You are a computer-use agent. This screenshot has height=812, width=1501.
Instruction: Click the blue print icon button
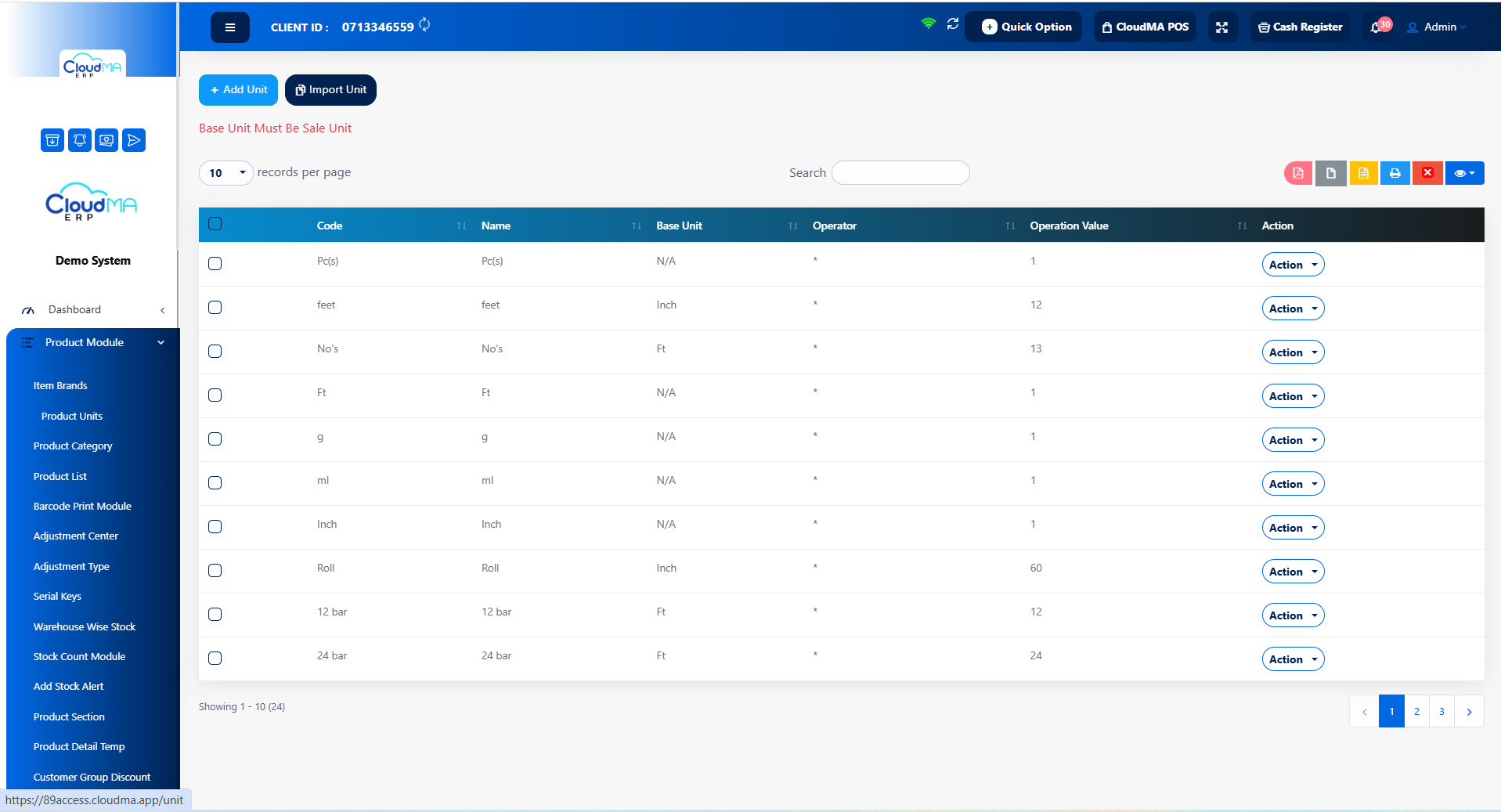point(1395,173)
